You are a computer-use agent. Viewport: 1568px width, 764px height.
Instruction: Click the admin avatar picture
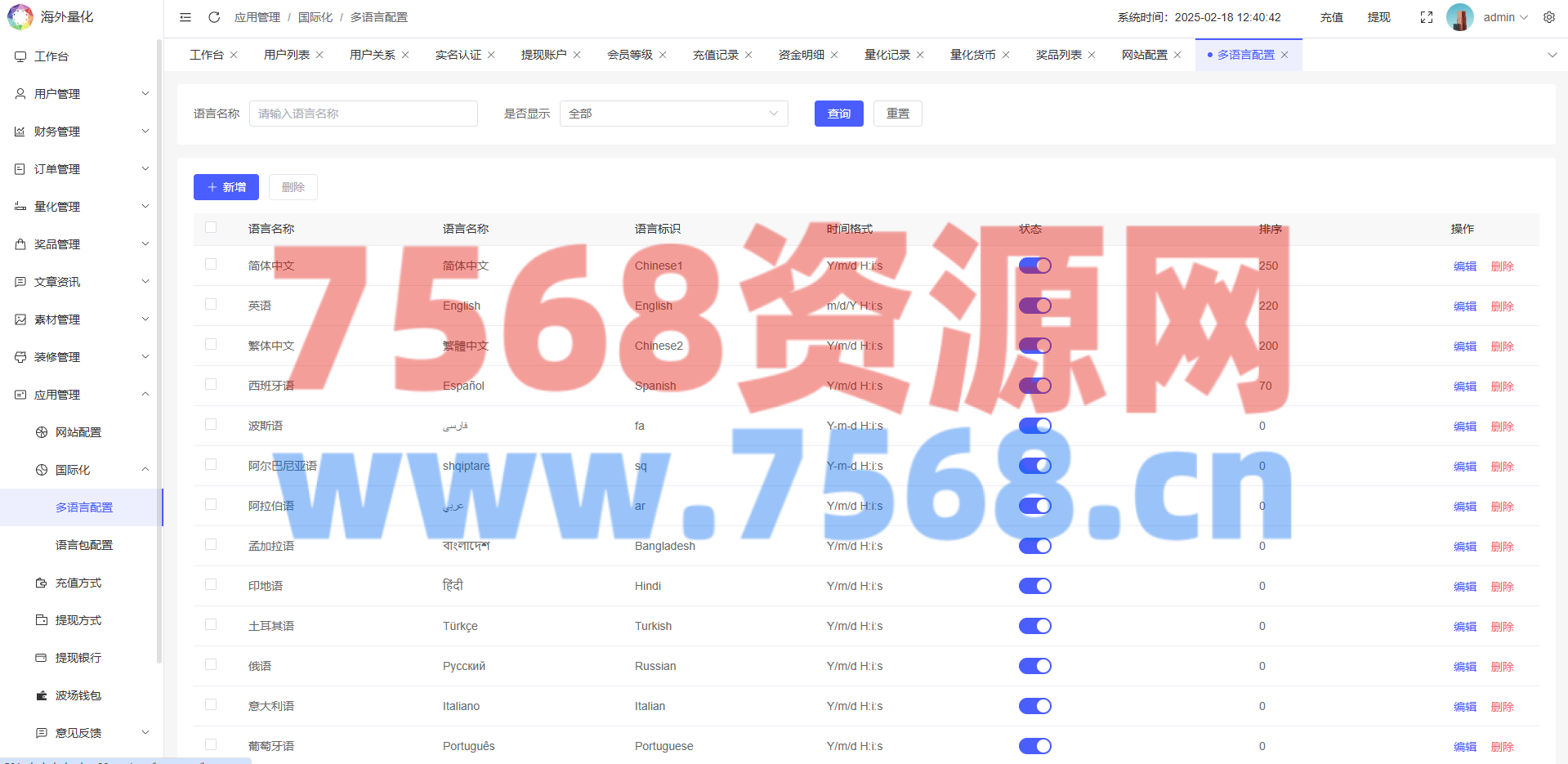tap(1459, 17)
